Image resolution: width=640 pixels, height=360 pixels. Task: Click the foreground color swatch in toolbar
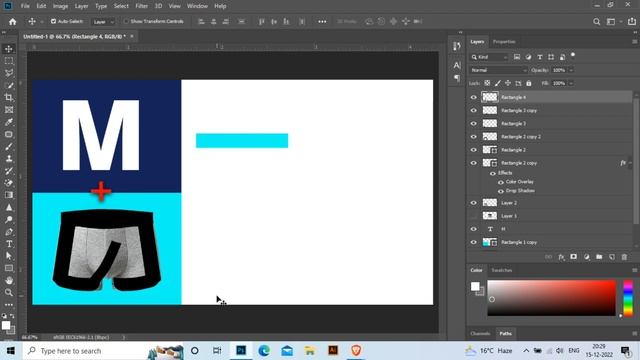(6, 325)
